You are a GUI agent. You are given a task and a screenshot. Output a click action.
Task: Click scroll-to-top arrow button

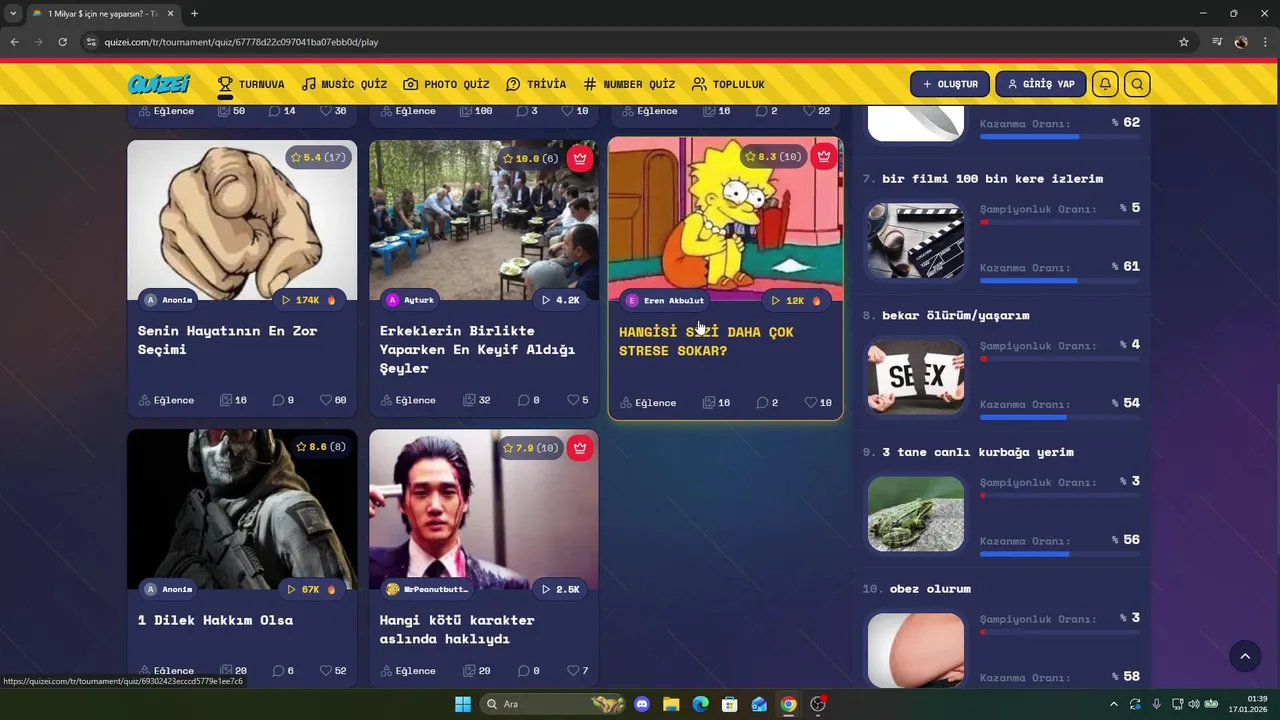1245,656
